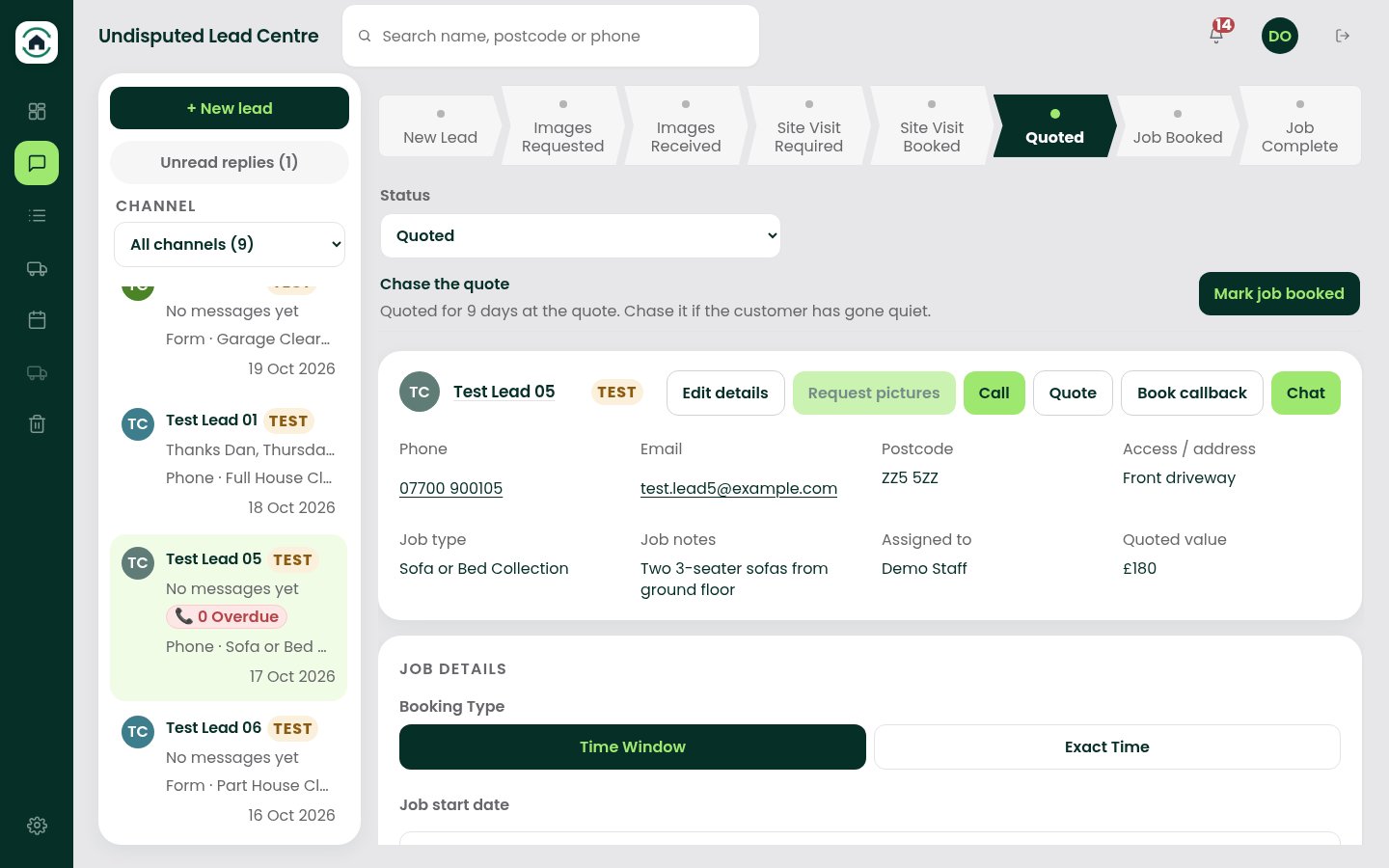Select the New Lead pipeline stage
This screenshot has height=868, width=1389.
coord(440,126)
